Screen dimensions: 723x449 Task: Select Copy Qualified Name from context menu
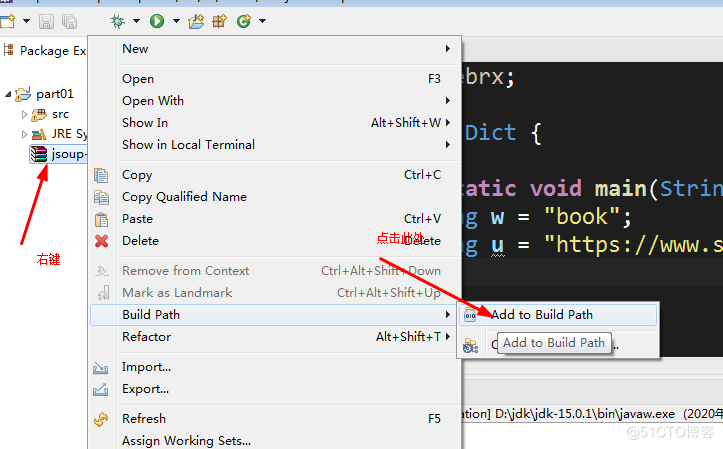point(184,197)
